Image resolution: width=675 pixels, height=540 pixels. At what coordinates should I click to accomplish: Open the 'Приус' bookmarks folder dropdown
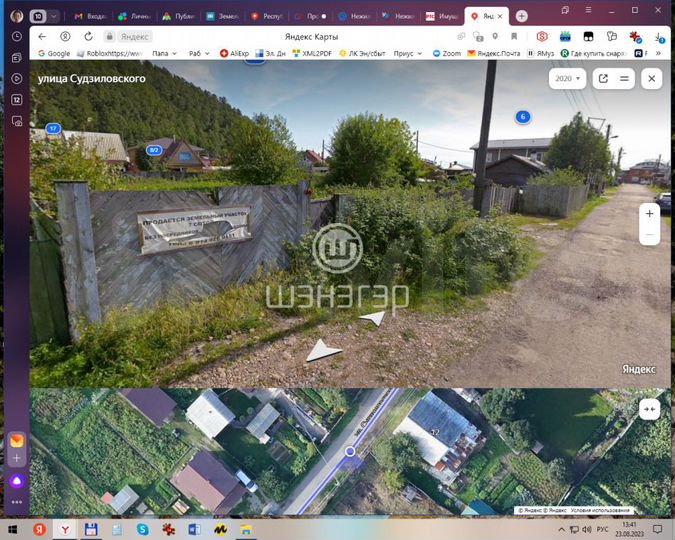click(x=408, y=53)
